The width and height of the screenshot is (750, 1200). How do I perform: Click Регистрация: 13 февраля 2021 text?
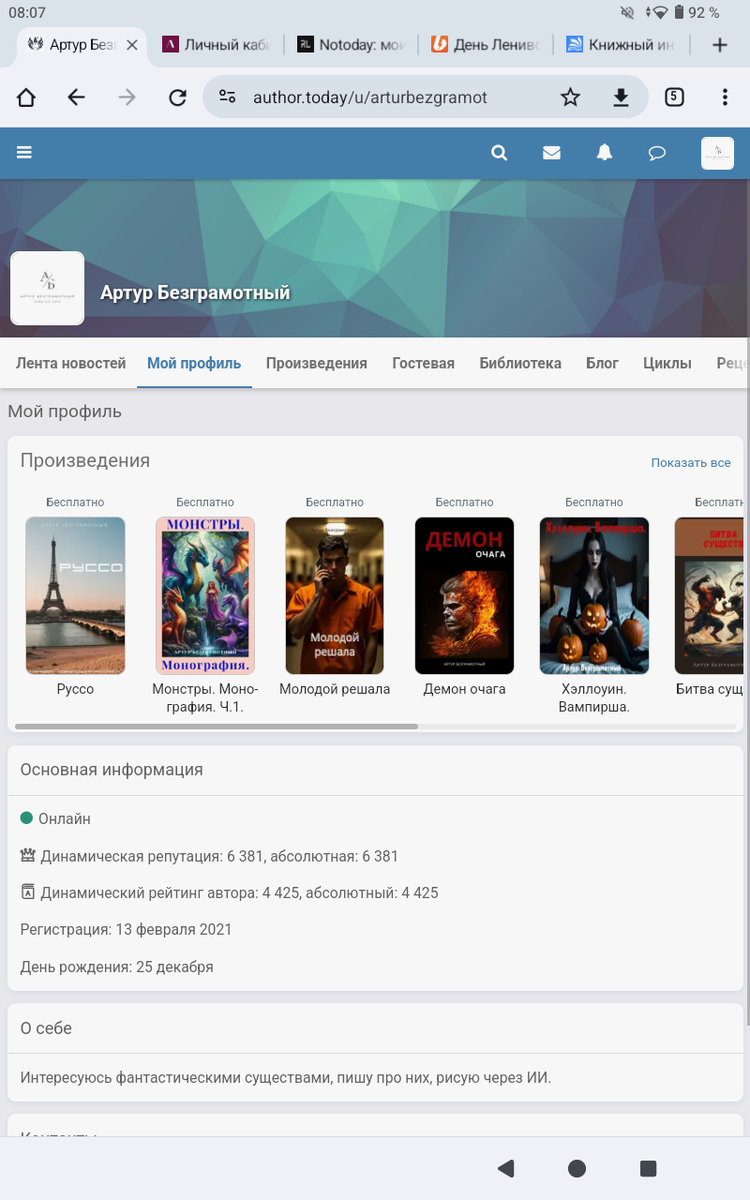pyautogui.click(x=126, y=929)
